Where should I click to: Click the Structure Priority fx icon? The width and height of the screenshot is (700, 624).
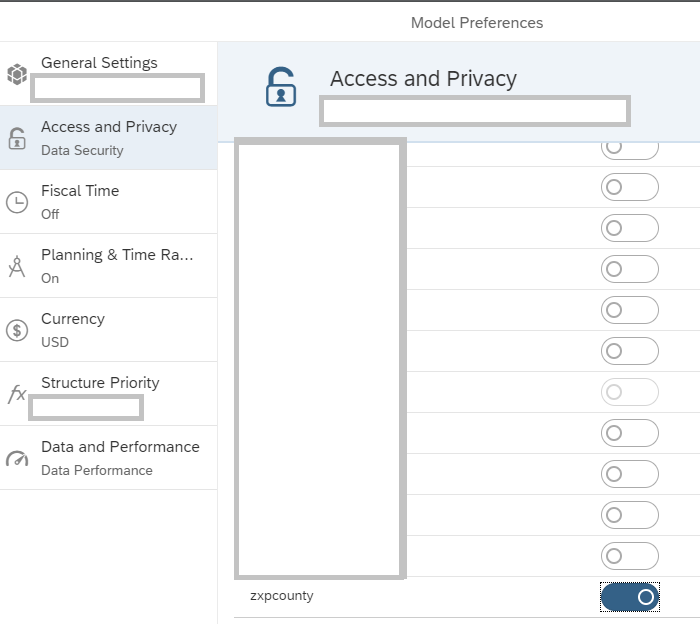(x=17, y=394)
